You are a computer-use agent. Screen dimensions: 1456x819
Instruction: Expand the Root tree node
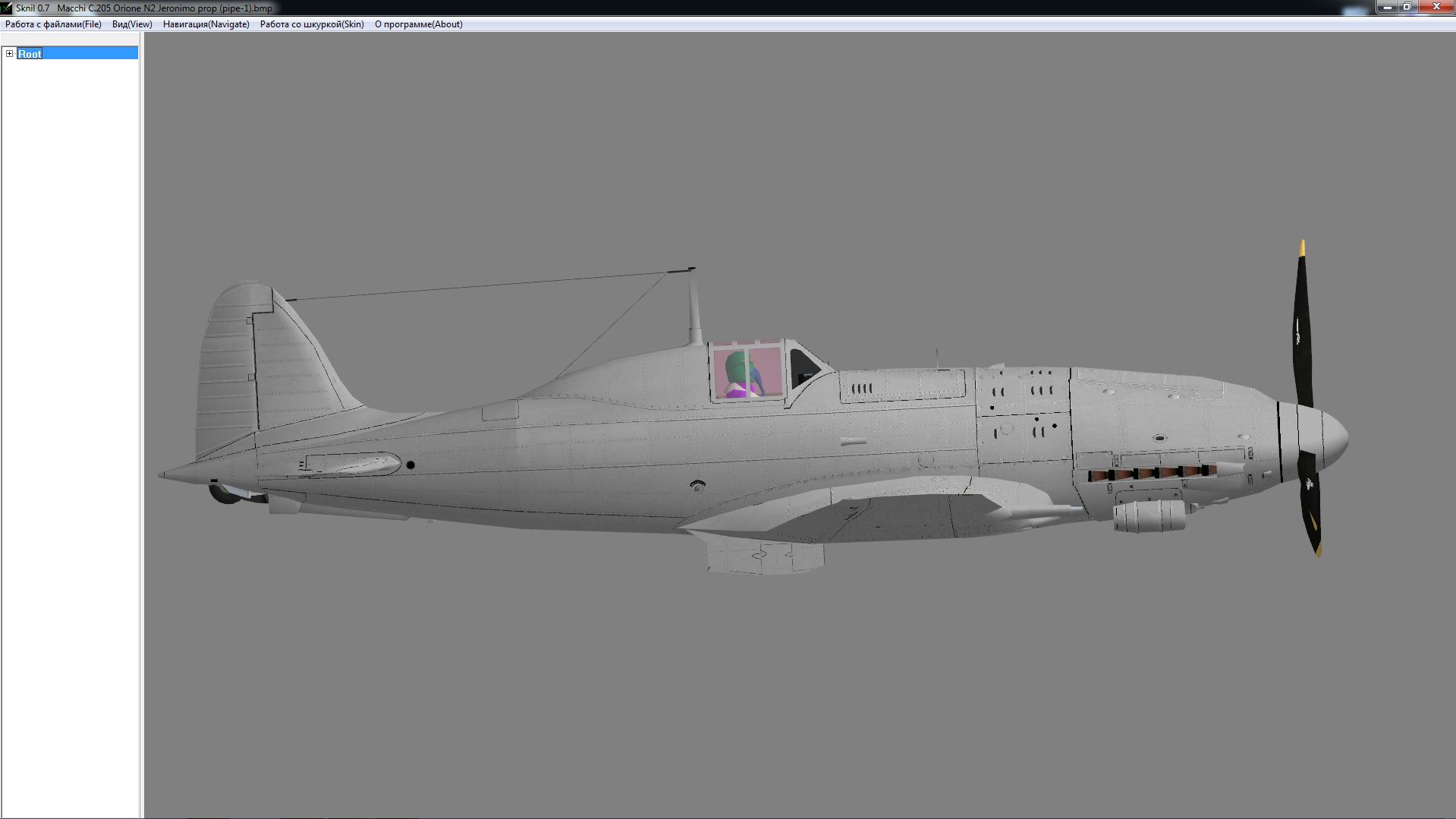(10, 54)
